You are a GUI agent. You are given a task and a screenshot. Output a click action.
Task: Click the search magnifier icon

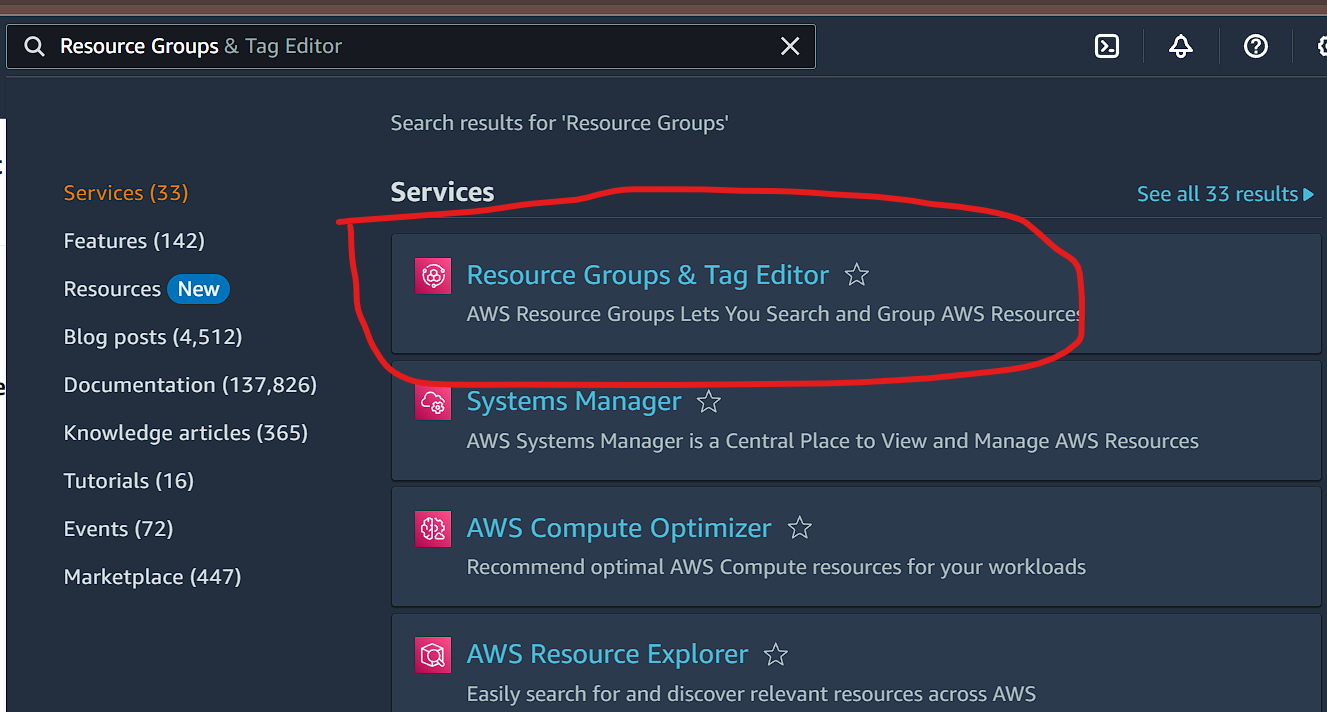[34, 47]
